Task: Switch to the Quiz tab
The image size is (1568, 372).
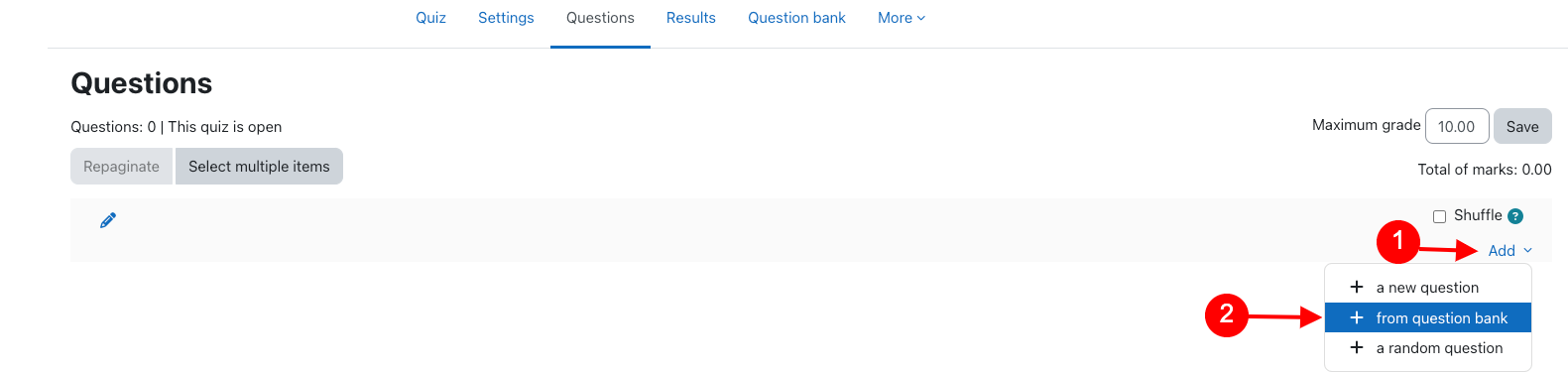Action: (430, 18)
